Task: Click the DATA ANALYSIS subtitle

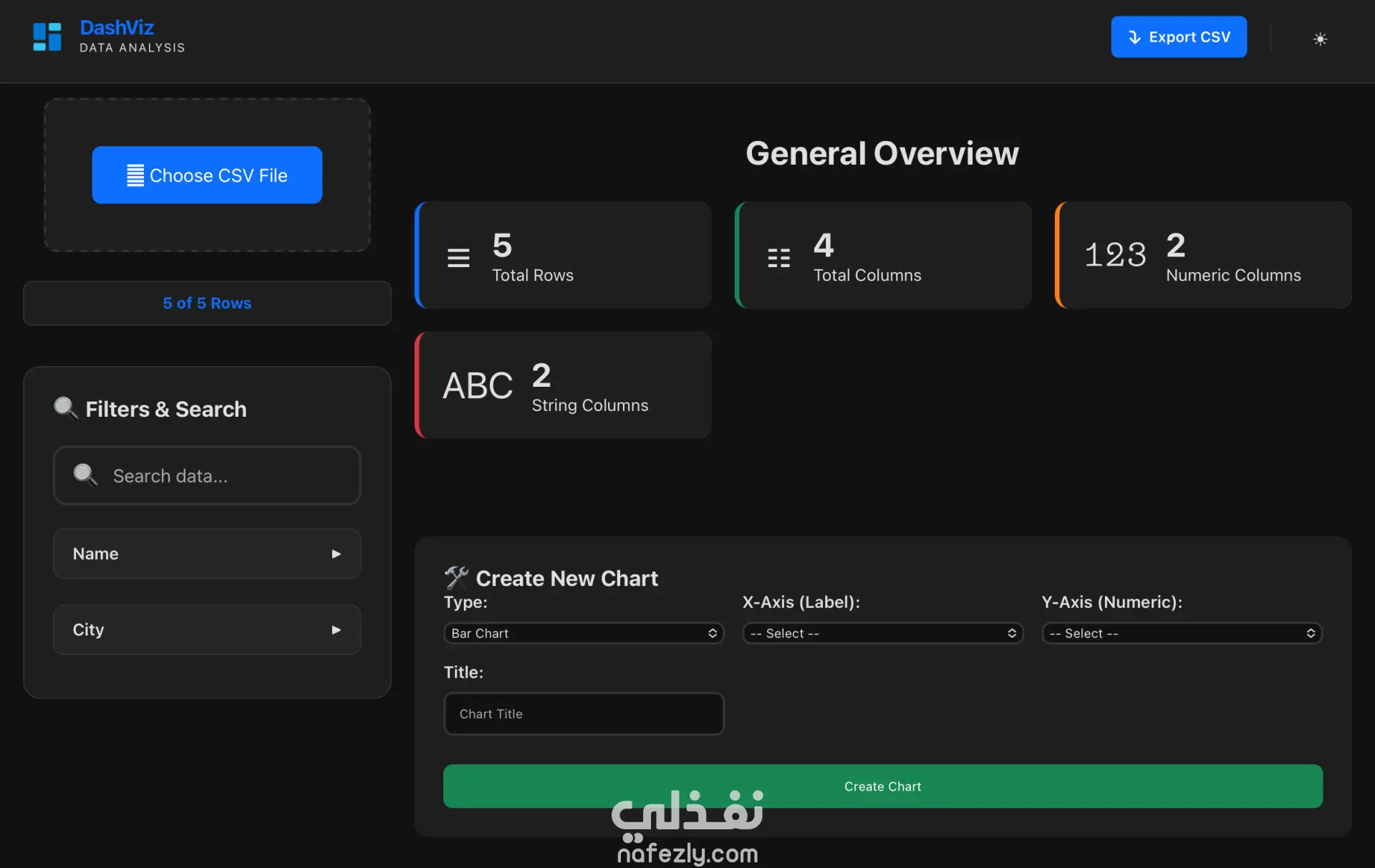Action: coord(132,48)
